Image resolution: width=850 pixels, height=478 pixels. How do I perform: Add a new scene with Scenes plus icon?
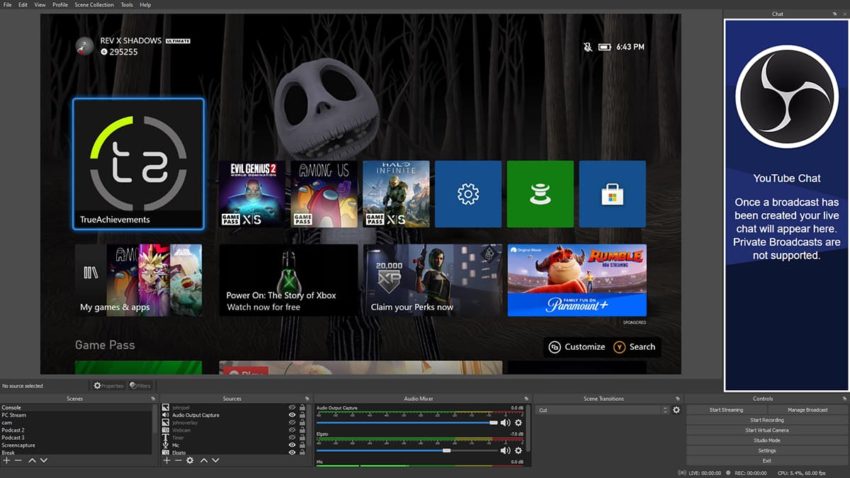pyautogui.click(x=7, y=461)
